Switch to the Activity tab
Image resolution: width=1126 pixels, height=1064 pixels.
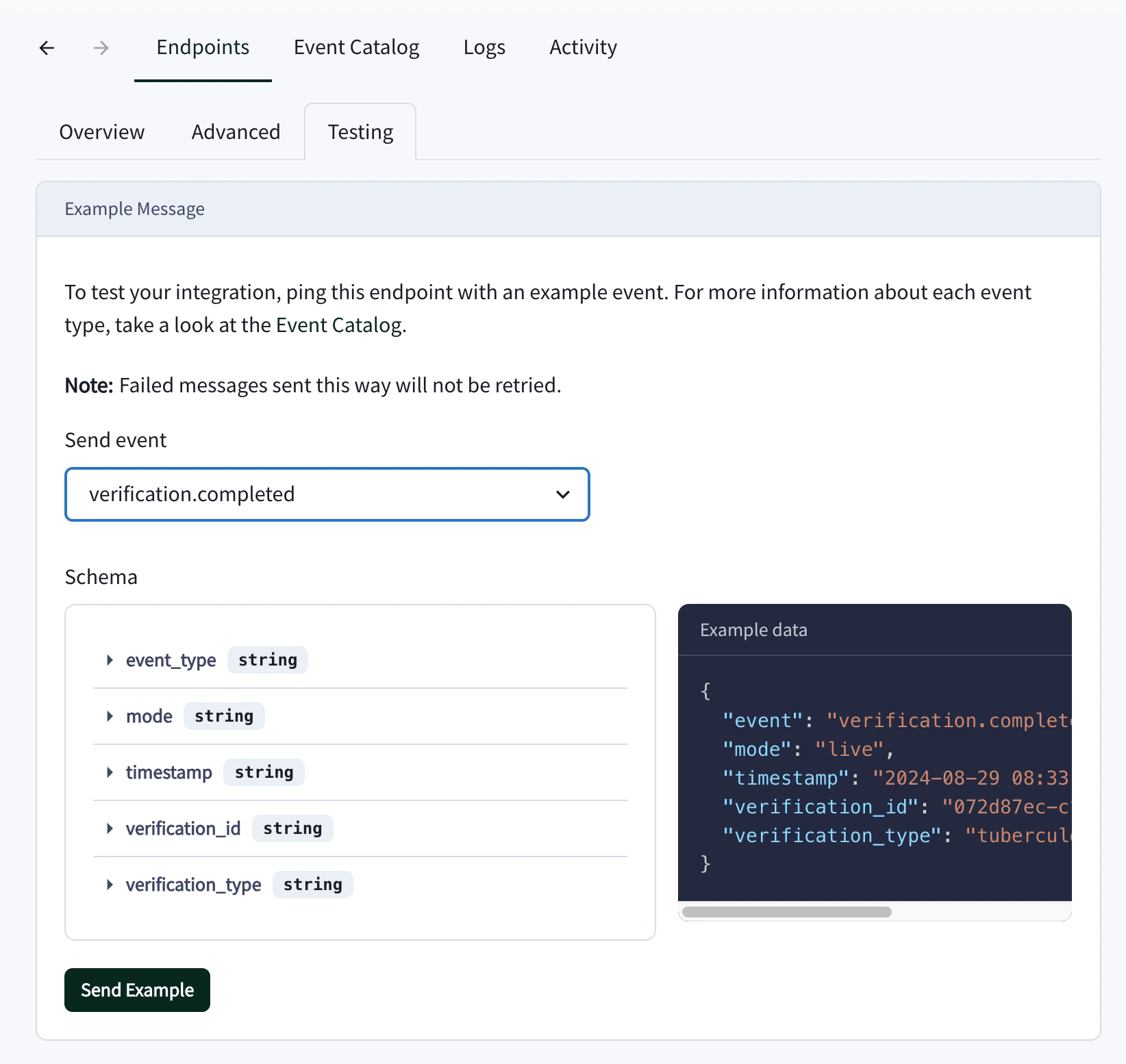pos(583,47)
